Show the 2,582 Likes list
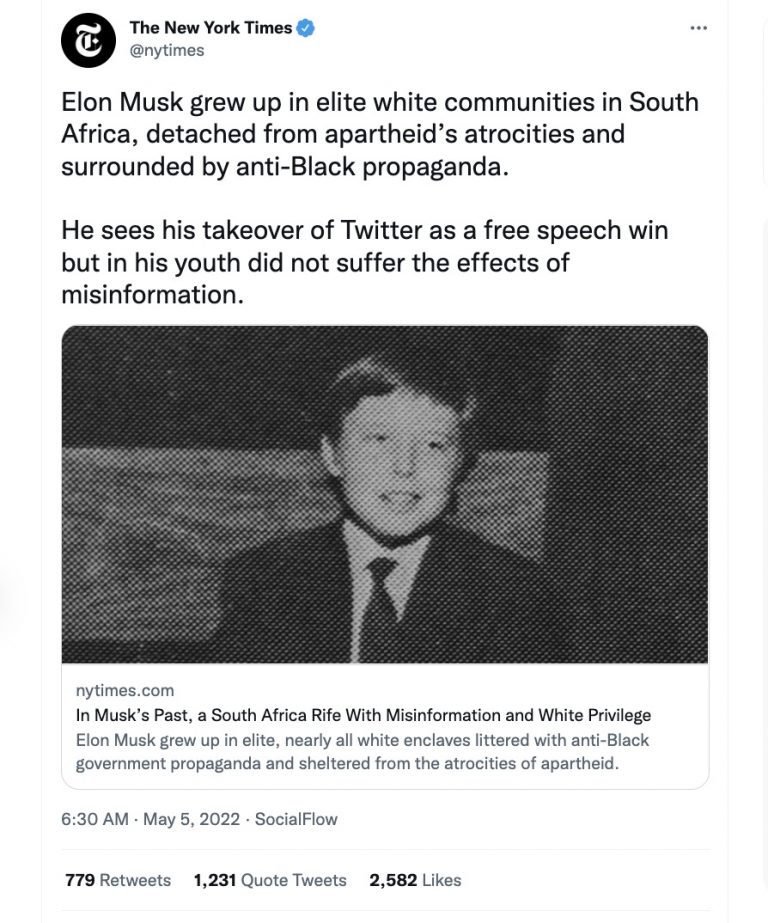The width and height of the screenshot is (768, 923). pyautogui.click(x=415, y=880)
